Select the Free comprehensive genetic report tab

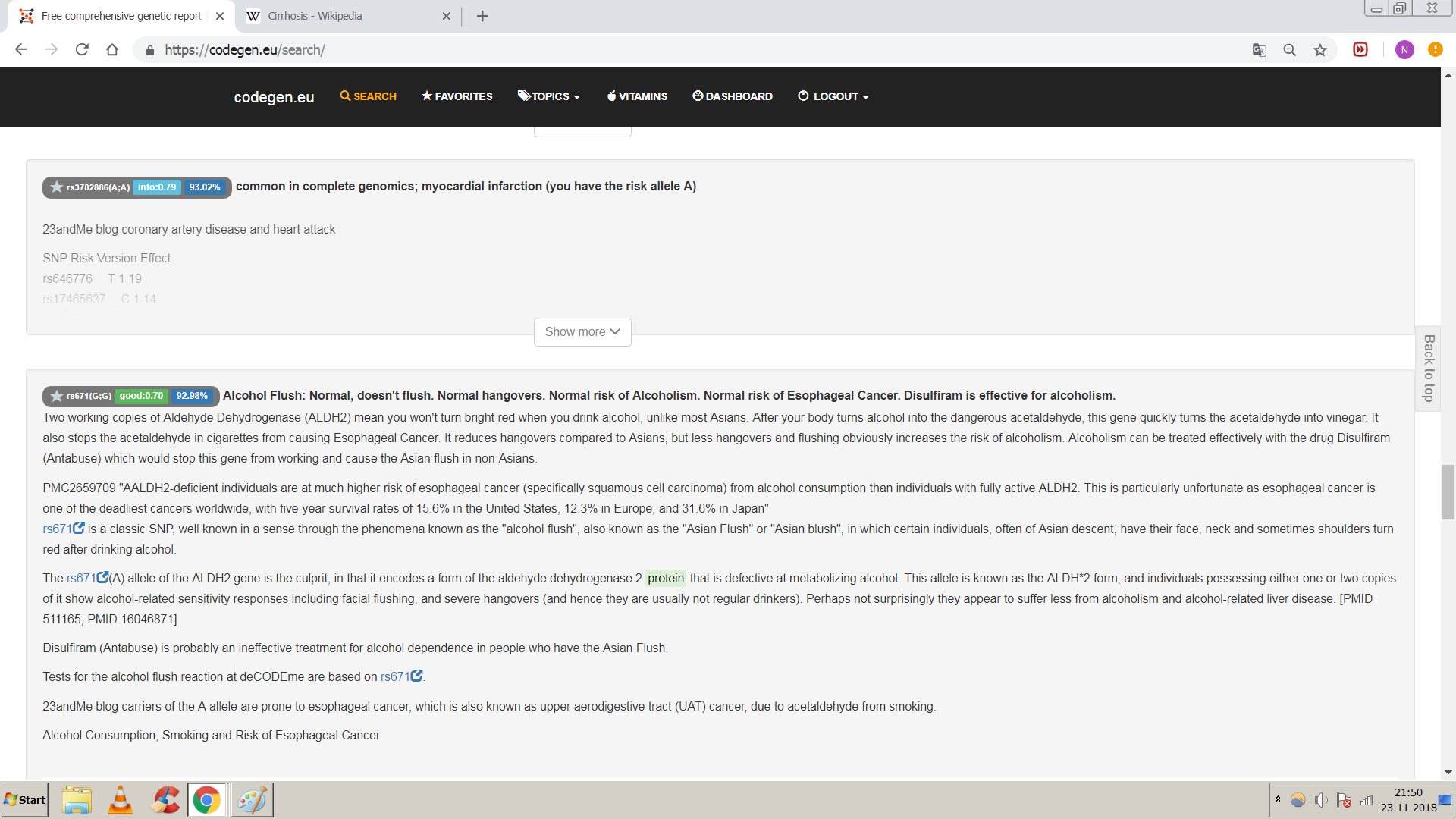coord(121,16)
